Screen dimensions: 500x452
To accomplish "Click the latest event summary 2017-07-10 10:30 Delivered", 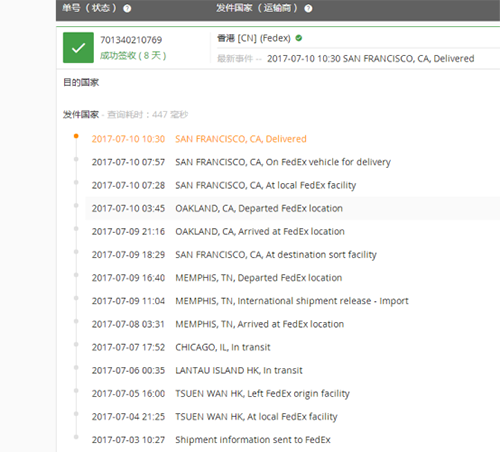I will pos(371,59).
